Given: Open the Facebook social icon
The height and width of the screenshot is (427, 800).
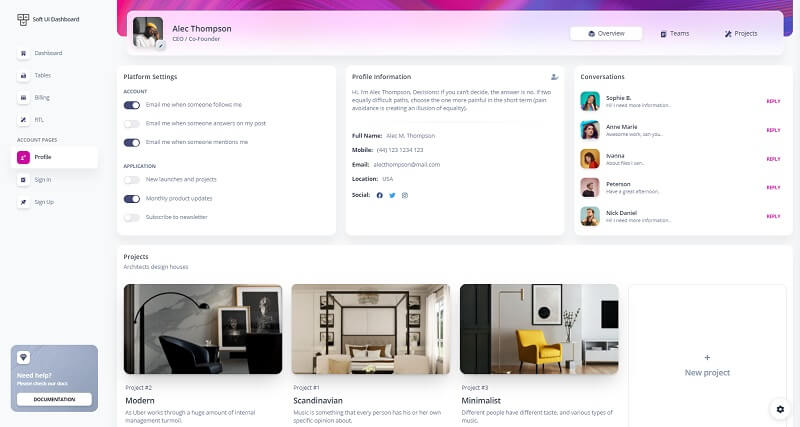Looking at the screenshot, I should [x=380, y=195].
